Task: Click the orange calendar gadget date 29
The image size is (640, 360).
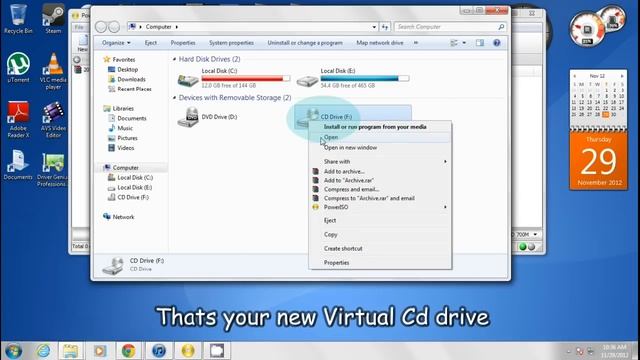Action: click(598, 162)
